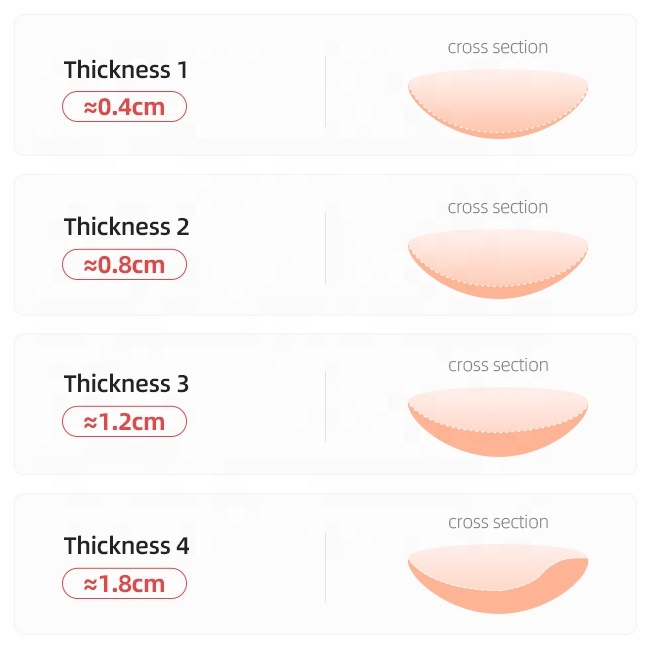Viewport: 650px width, 650px height.
Task: Select the ≈1.2cm size badge
Action: tap(124, 422)
